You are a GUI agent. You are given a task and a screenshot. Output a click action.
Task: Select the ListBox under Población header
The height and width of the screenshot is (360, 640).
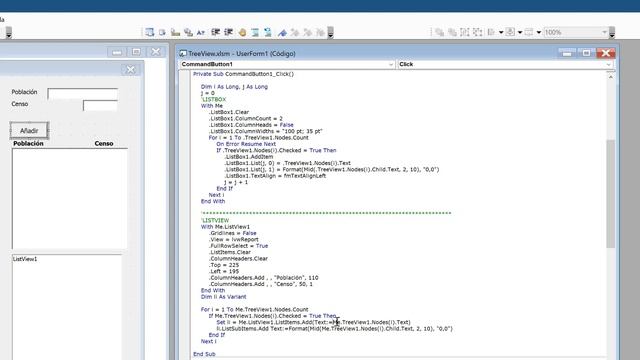(x=69, y=198)
